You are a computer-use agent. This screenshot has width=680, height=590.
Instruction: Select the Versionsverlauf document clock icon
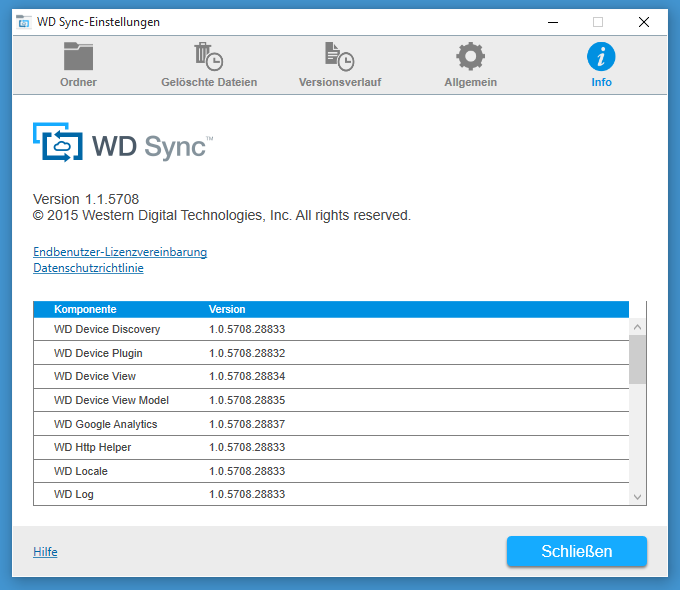[x=340, y=56]
